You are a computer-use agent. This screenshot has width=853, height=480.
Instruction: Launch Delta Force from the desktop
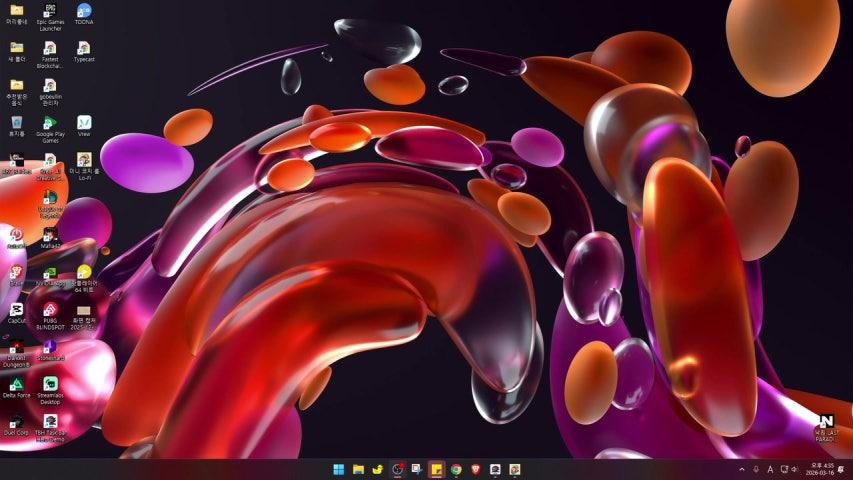pyautogui.click(x=16, y=385)
